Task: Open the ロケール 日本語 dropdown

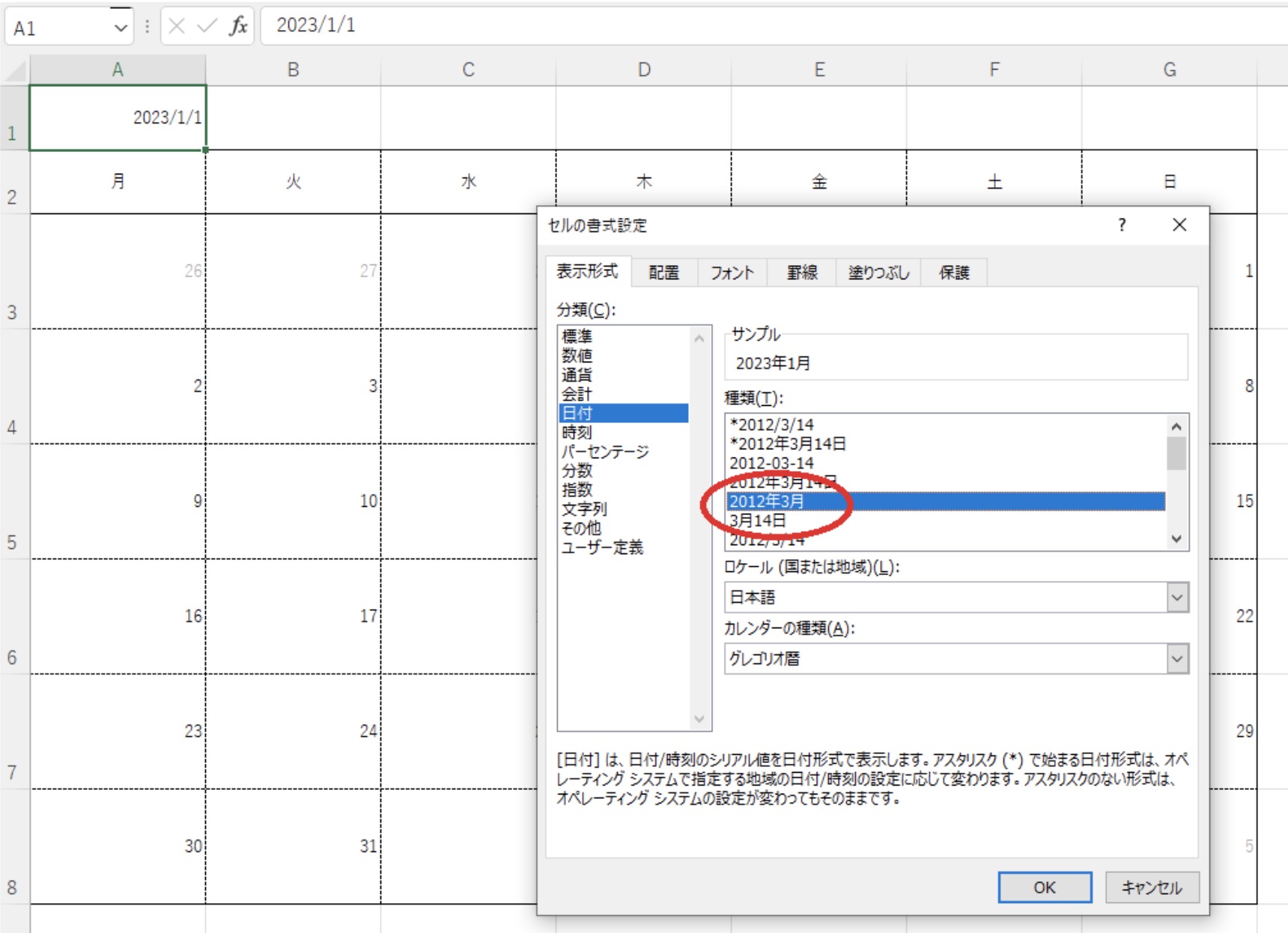Action: [x=1177, y=598]
